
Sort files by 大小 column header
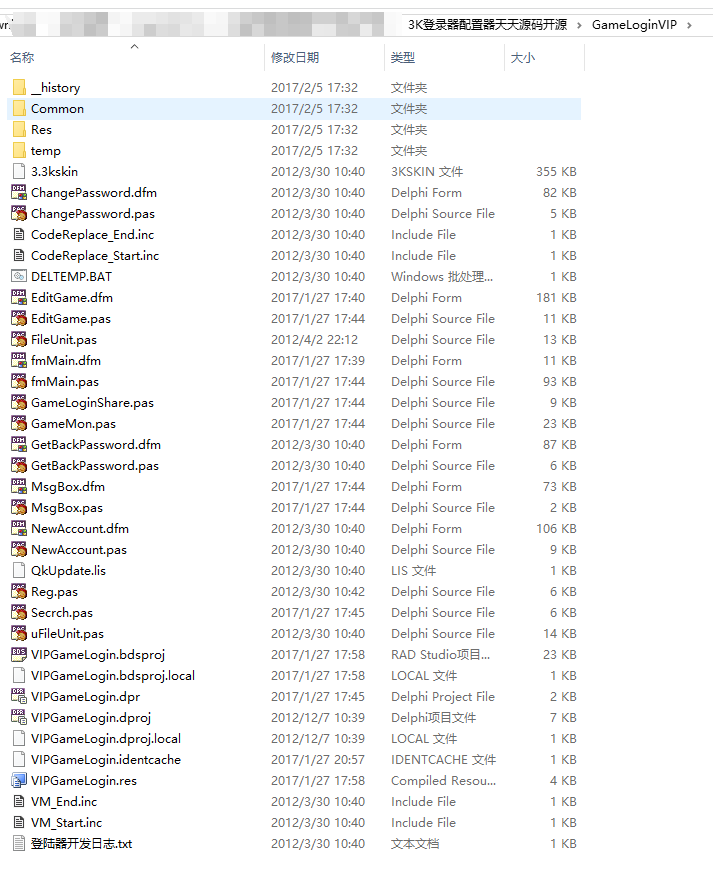523,58
